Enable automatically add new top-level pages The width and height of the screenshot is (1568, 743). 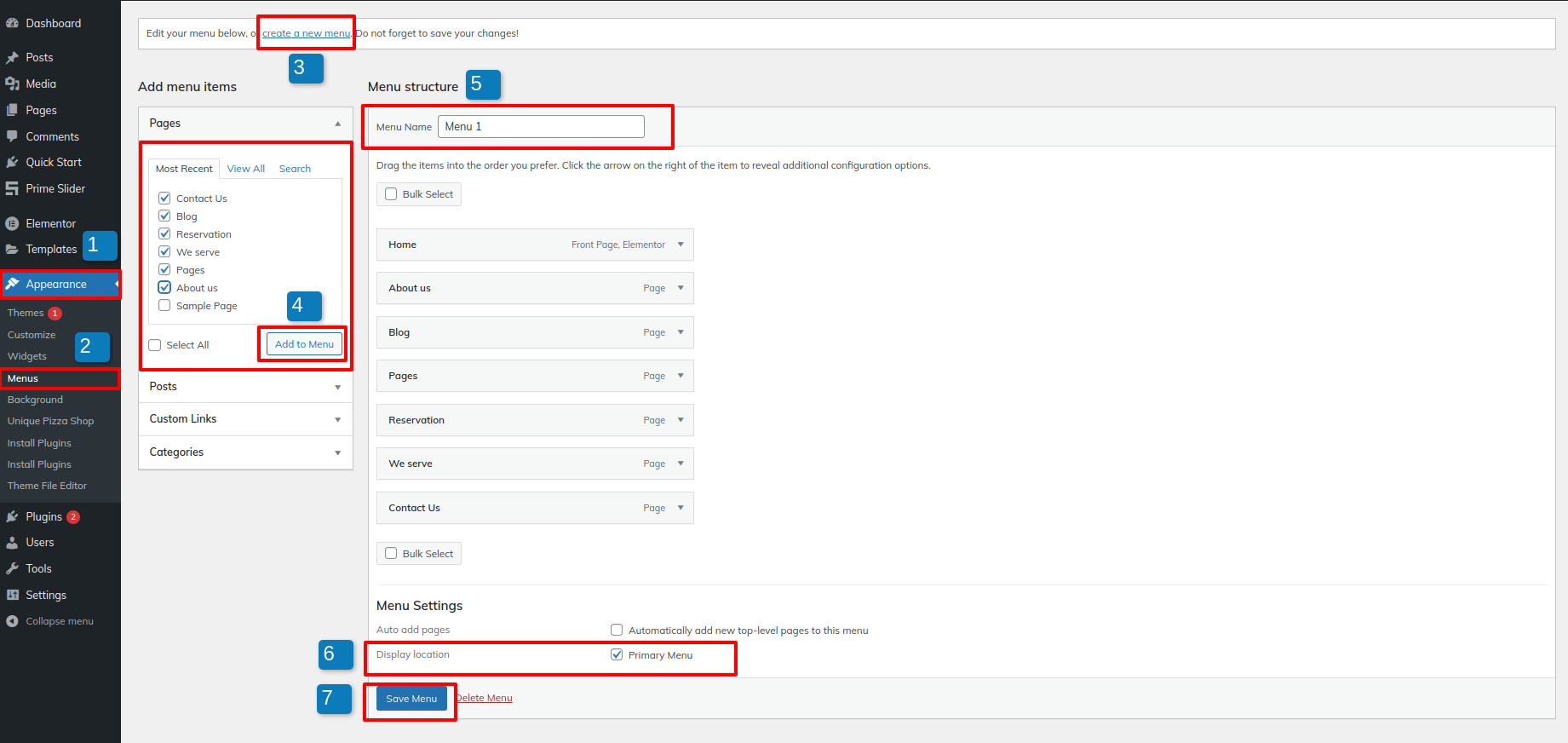(x=617, y=631)
